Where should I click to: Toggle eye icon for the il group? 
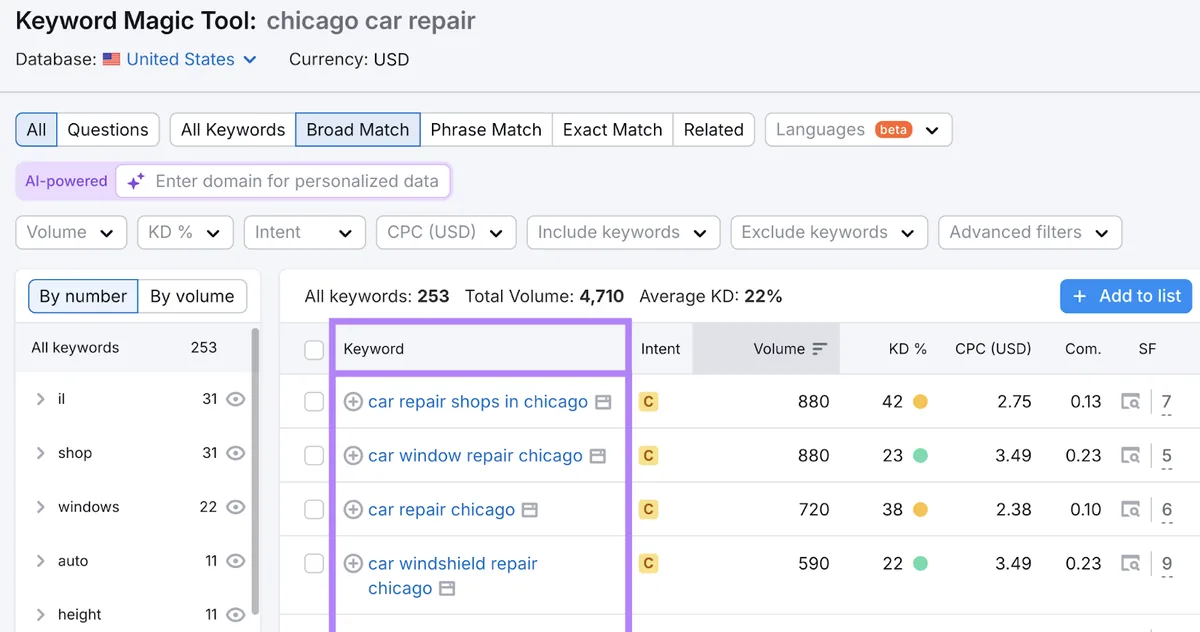click(235, 399)
